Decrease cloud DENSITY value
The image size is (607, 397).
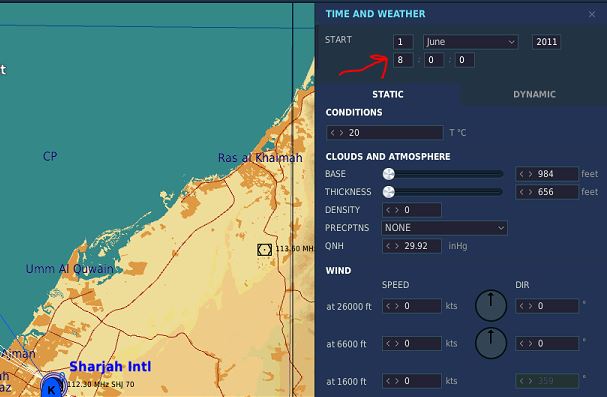(388, 210)
